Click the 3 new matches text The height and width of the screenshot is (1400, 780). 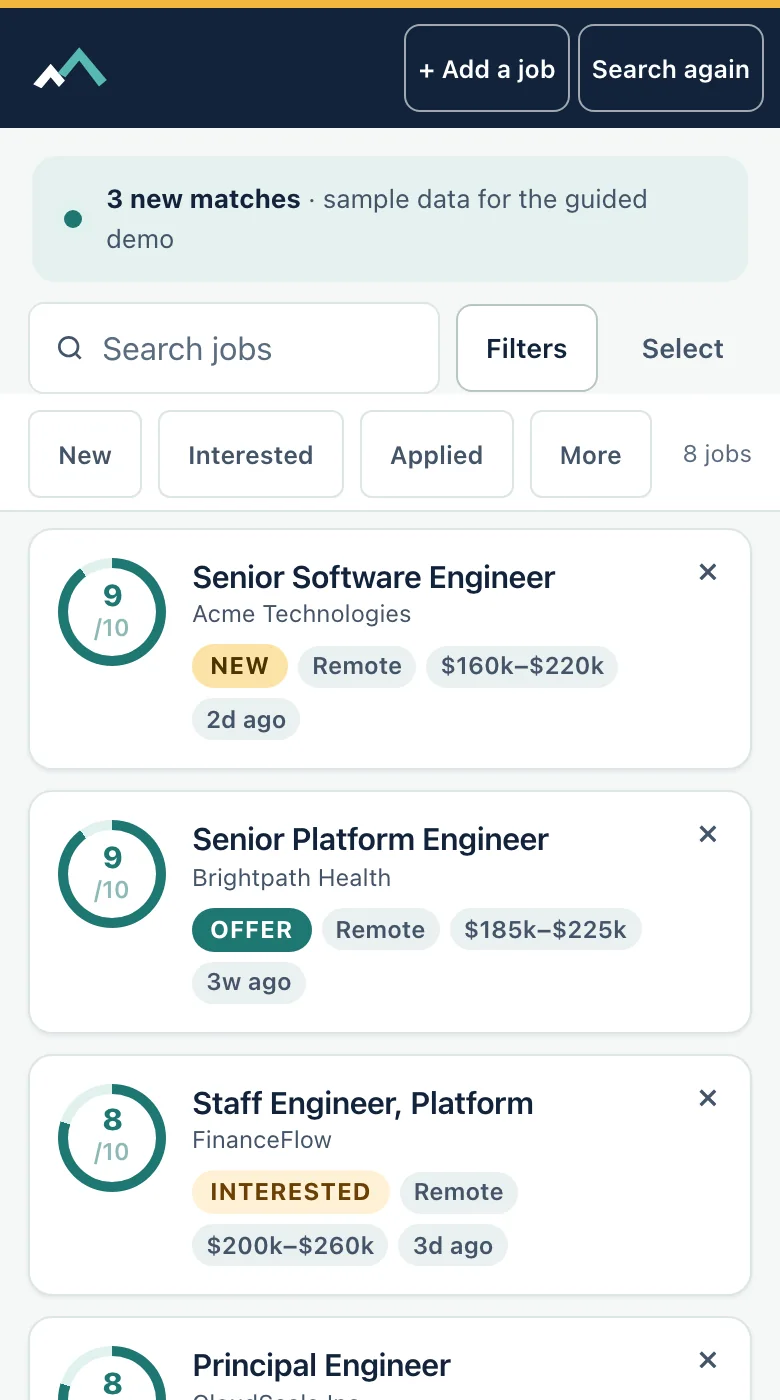click(x=204, y=199)
